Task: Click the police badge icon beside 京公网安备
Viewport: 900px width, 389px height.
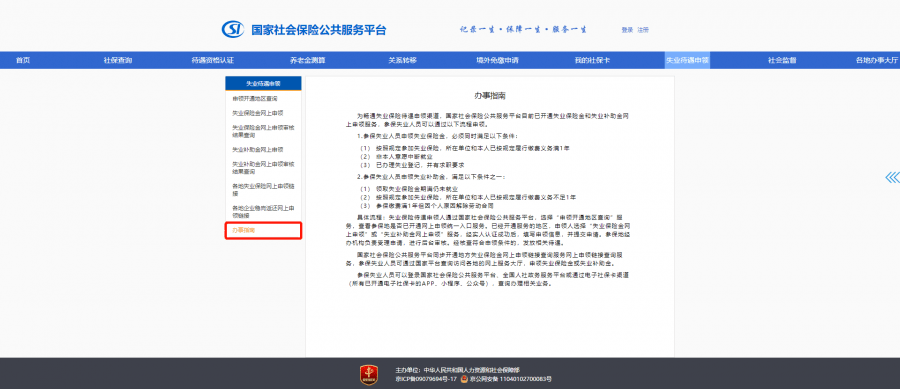Action: click(464, 379)
